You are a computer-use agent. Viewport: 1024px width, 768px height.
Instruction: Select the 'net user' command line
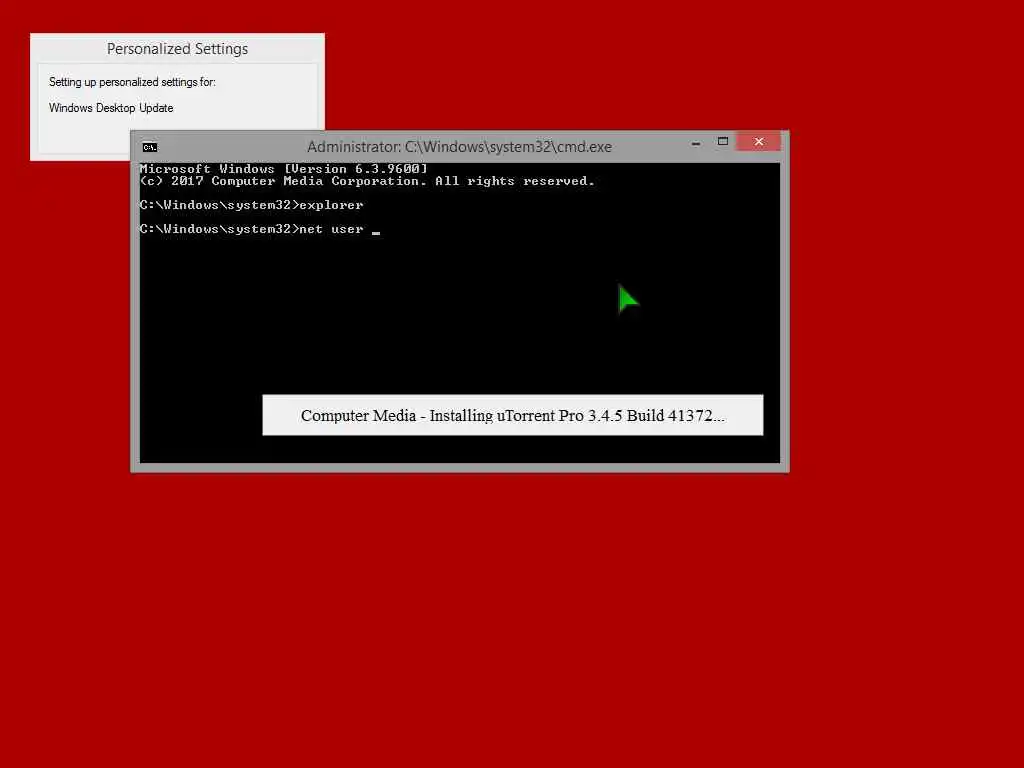pyautogui.click(x=260, y=229)
